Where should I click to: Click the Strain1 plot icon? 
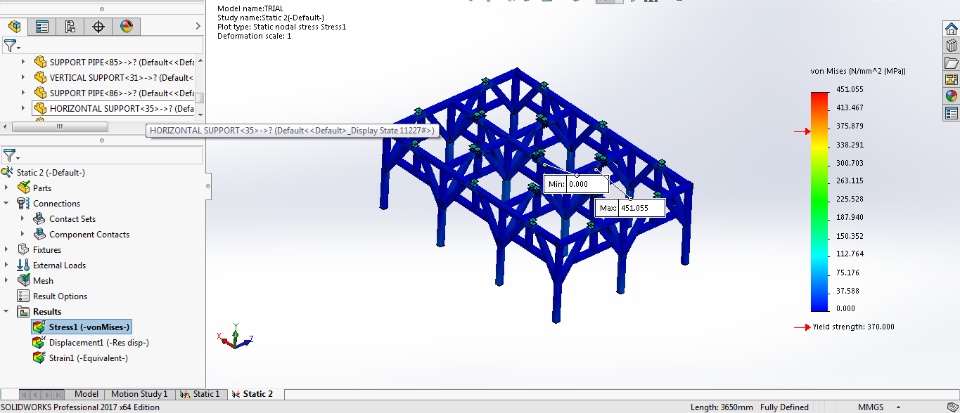pos(39,357)
